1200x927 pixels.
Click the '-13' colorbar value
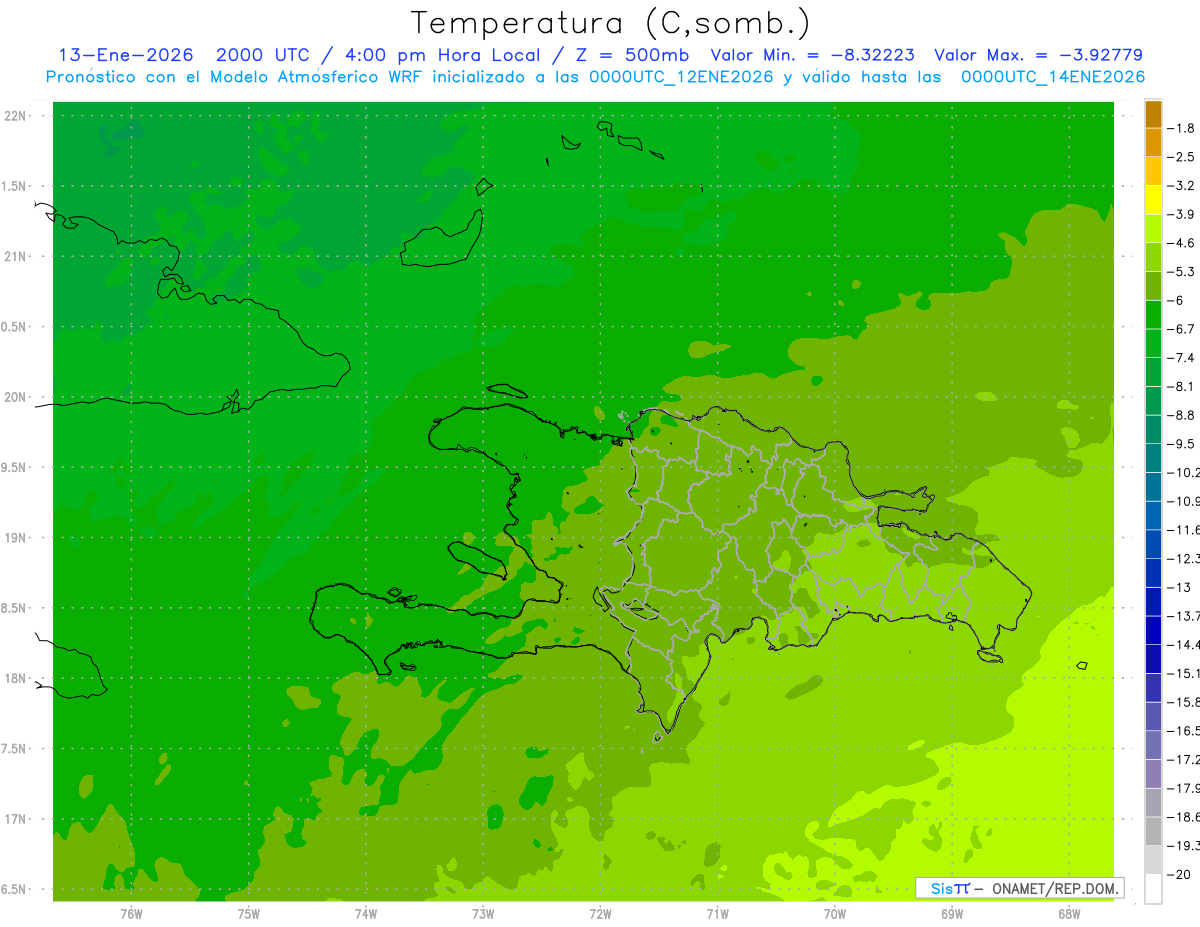click(x=1179, y=587)
